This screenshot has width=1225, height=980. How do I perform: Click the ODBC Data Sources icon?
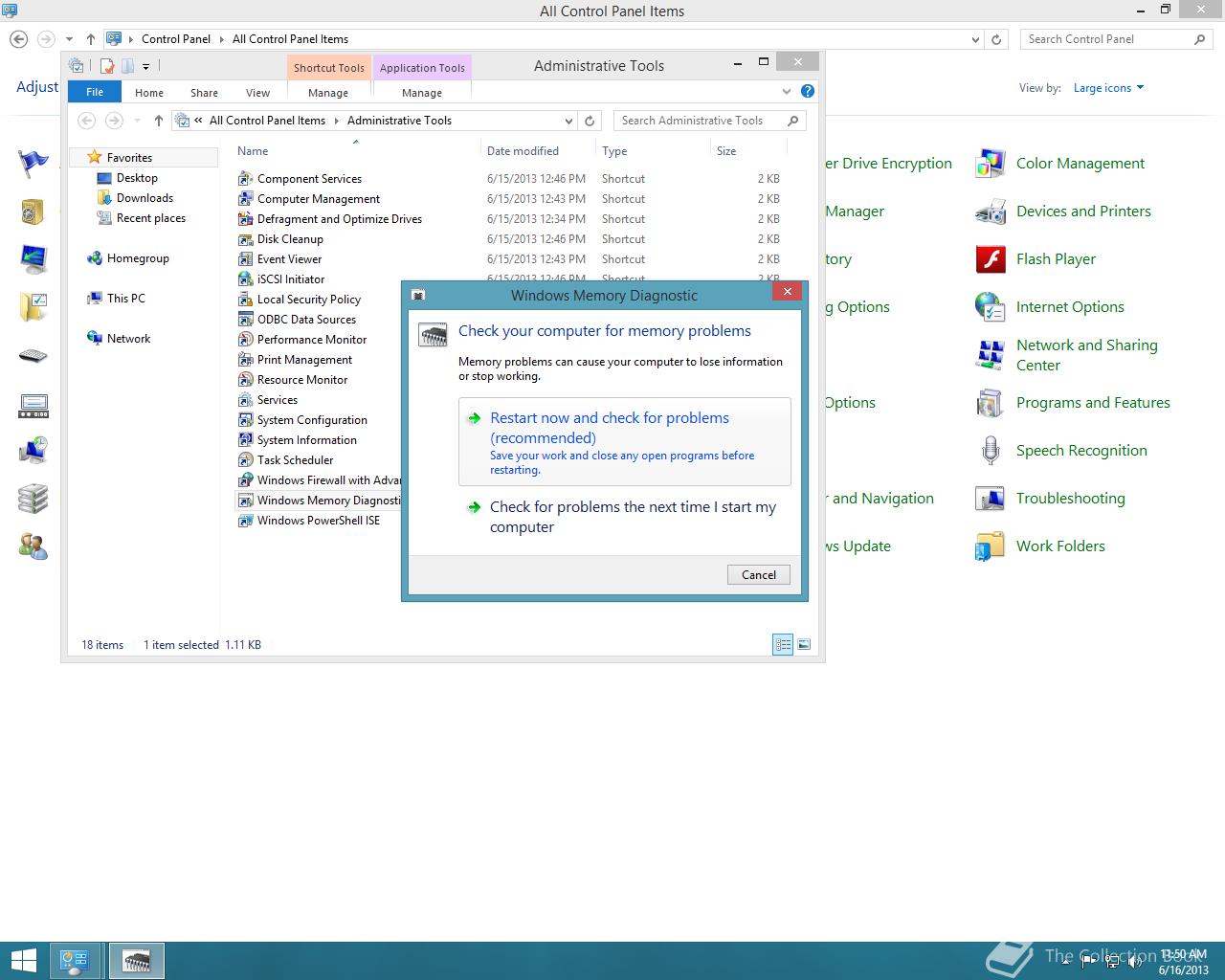[x=245, y=320]
